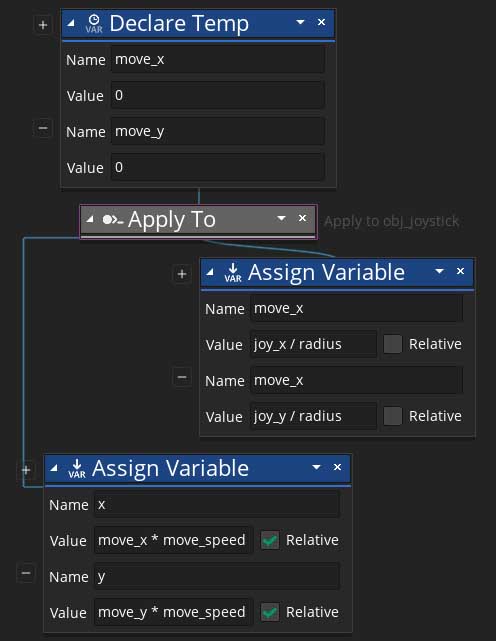The image size is (496, 641).
Task: Click the upper Assign Variable VAR icon
Action: [x=233, y=273]
